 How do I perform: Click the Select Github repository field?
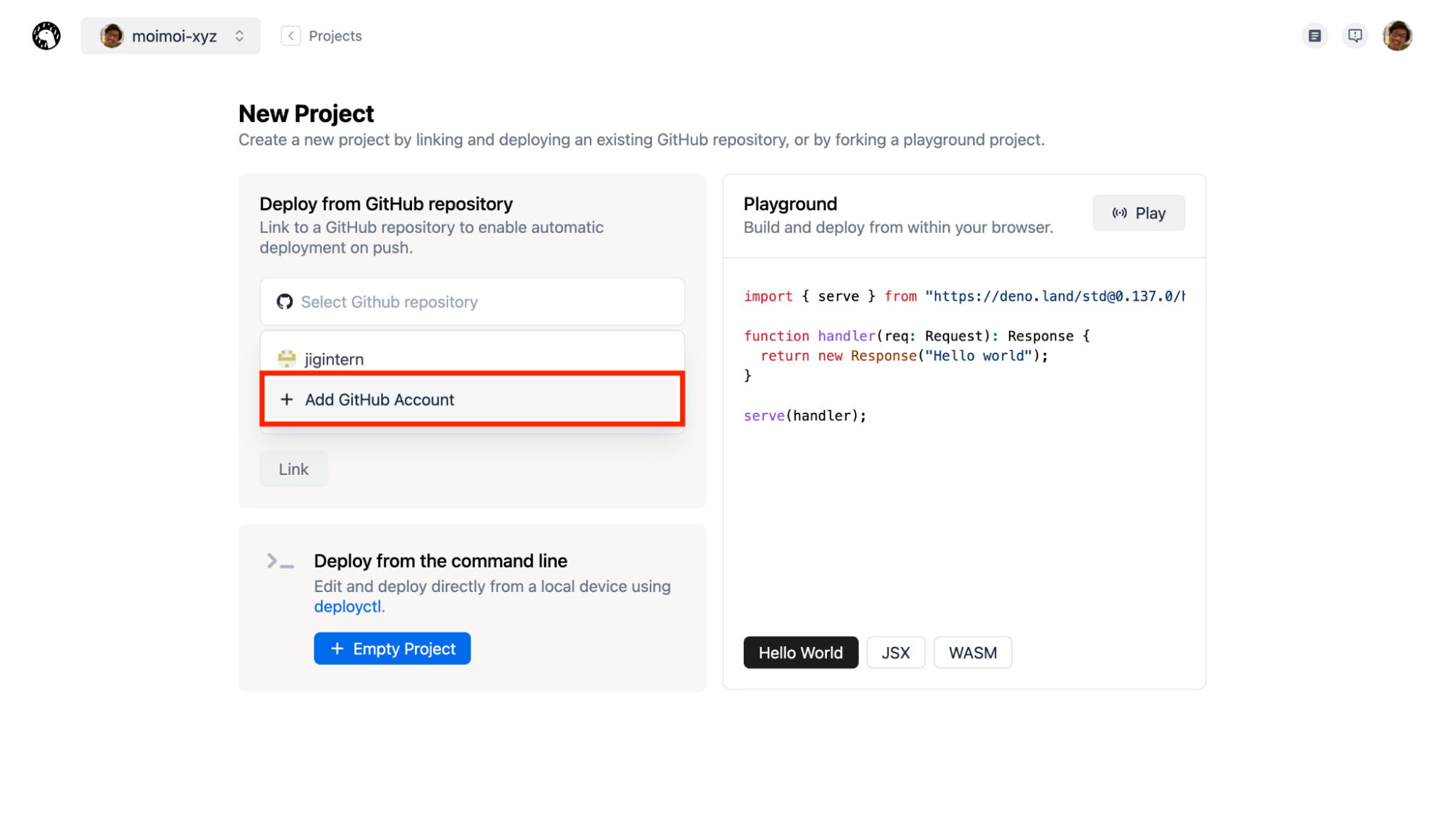472,302
